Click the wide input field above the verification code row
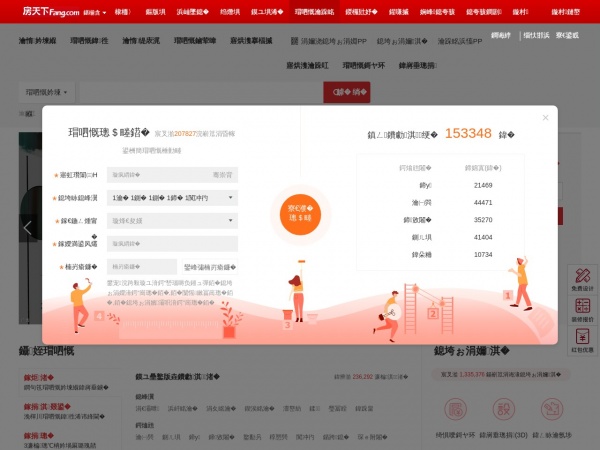The width and height of the screenshot is (600, 450). [172, 244]
